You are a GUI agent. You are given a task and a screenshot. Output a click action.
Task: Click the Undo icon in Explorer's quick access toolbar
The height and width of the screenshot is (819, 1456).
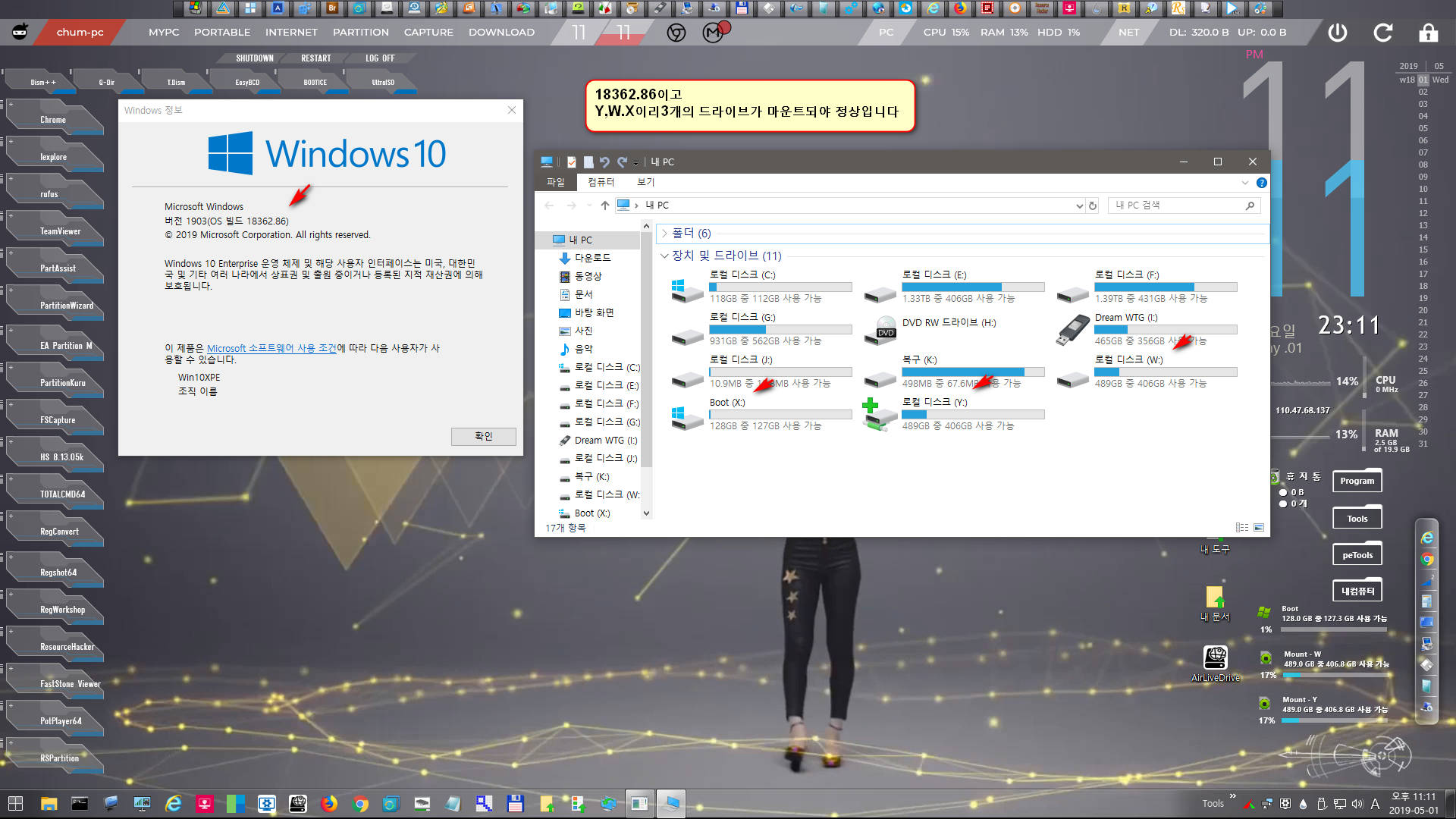[604, 162]
